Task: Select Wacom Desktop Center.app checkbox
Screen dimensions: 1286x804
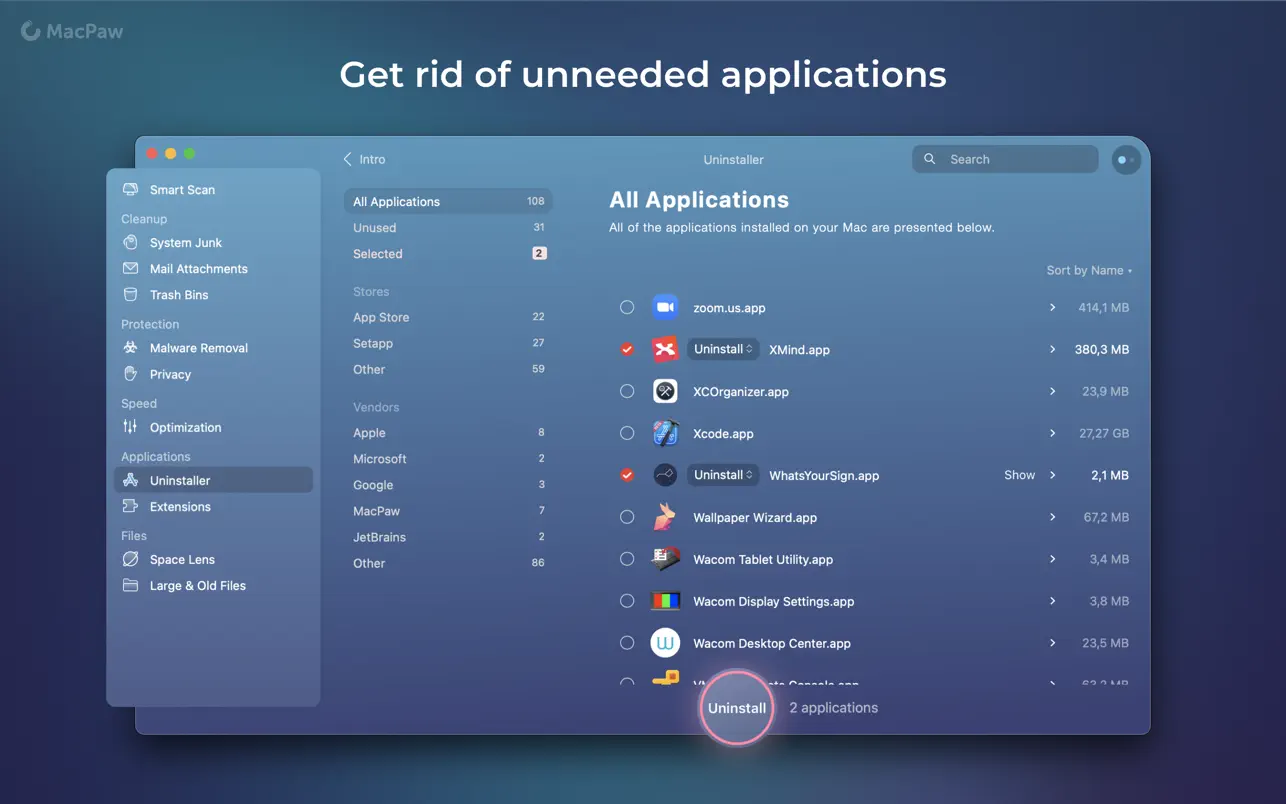Action: pos(627,643)
